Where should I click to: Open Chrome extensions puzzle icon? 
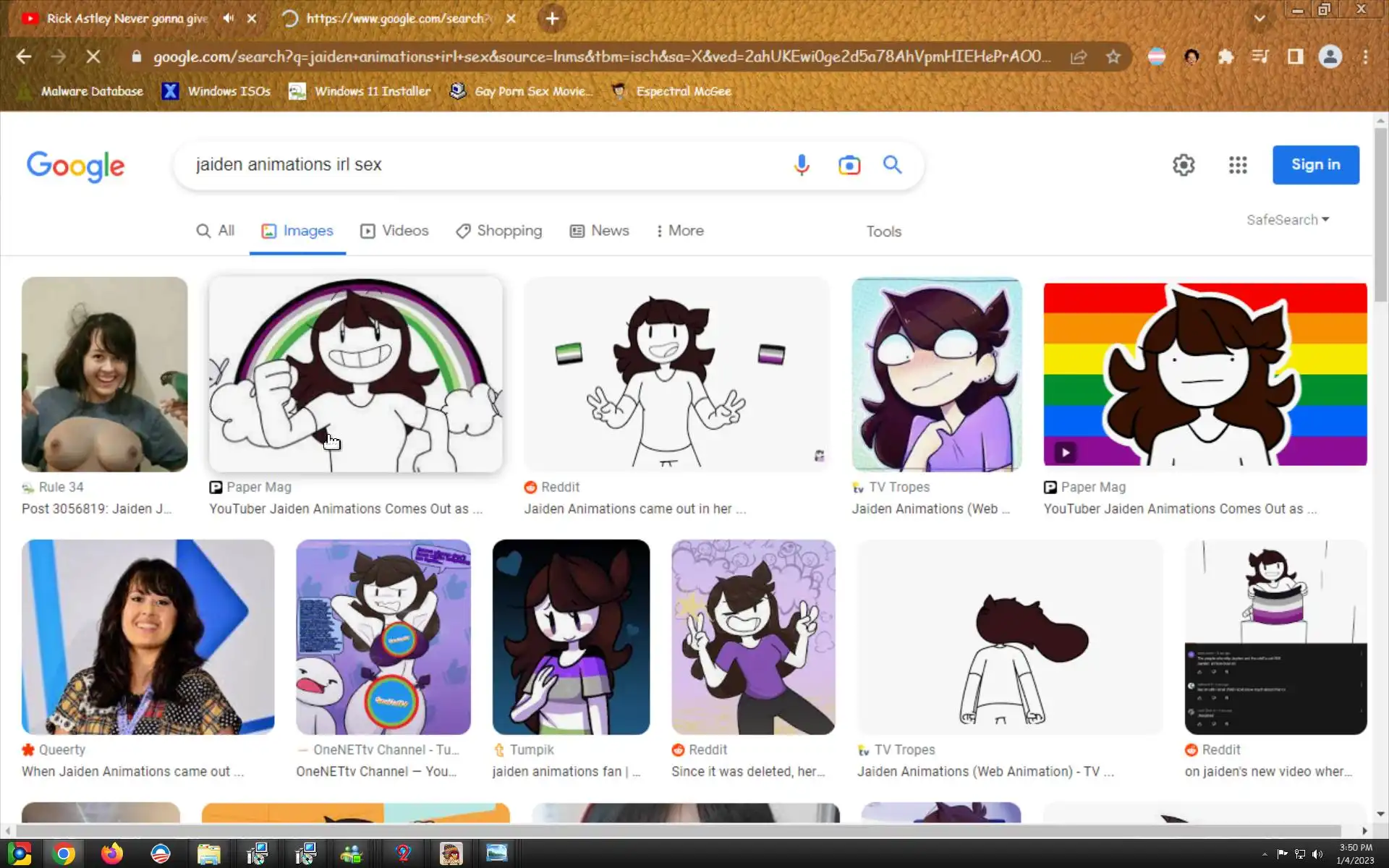pyautogui.click(x=1226, y=56)
